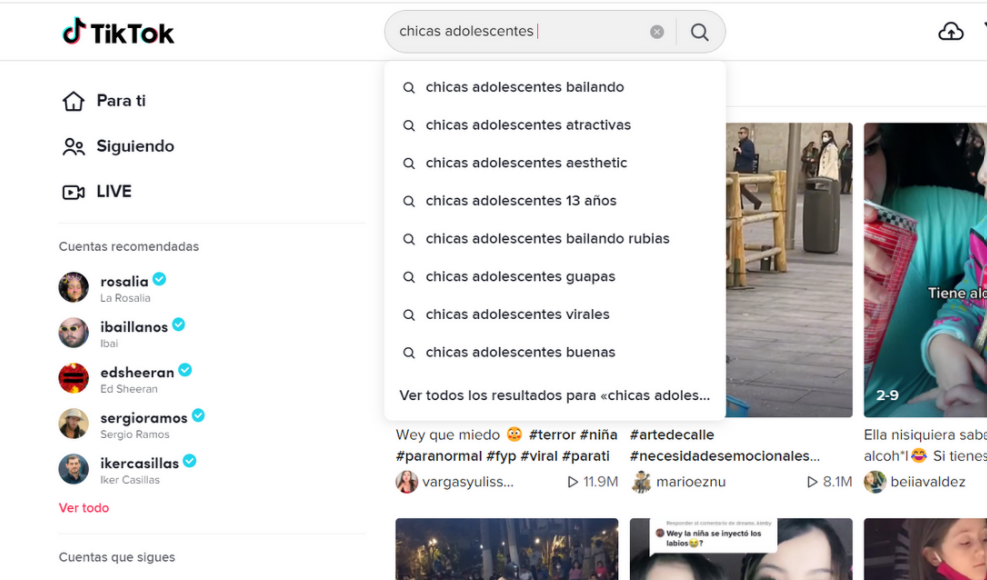Open the rosalia avatar
This screenshot has height=580, width=987.
(74, 287)
